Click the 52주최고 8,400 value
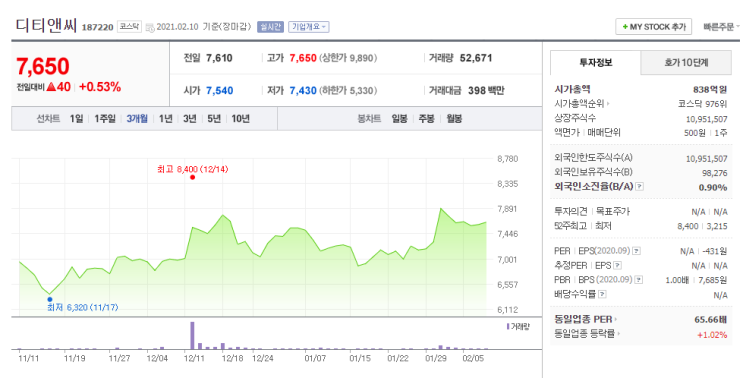Image resolution: width=743 pixels, height=378 pixels. (688, 226)
